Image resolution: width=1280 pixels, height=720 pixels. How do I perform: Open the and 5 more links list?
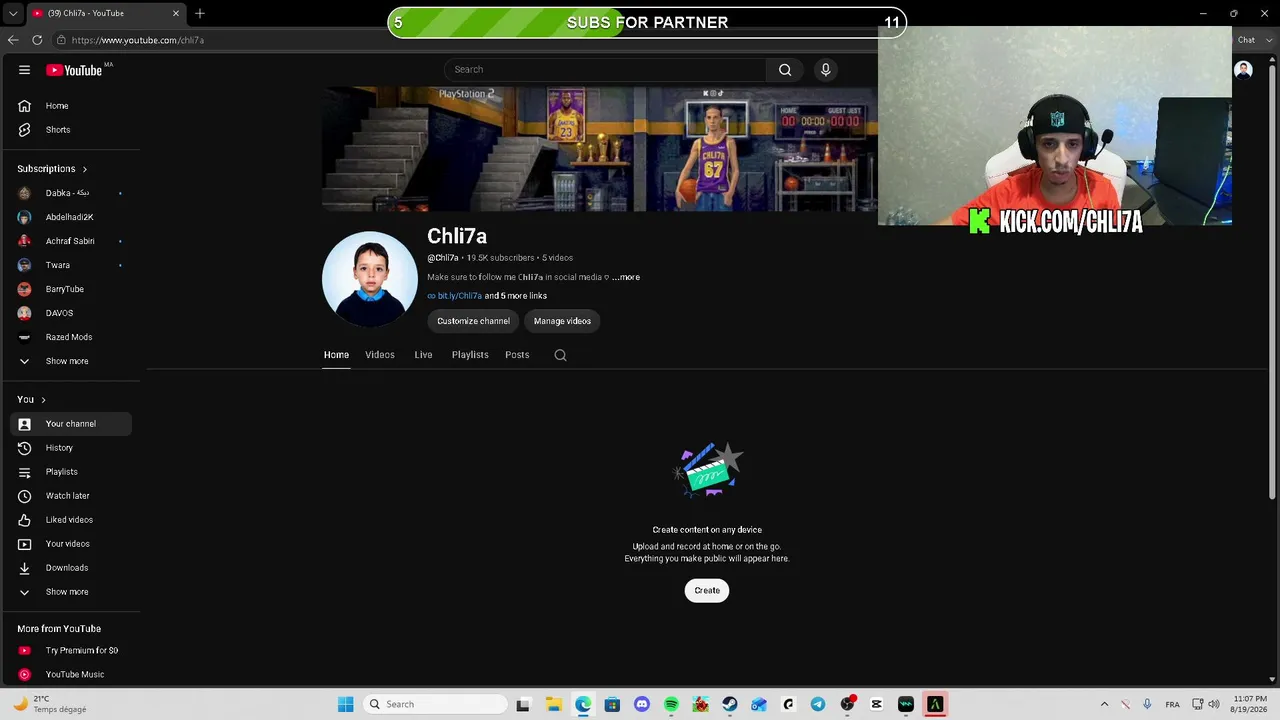(x=516, y=296)
